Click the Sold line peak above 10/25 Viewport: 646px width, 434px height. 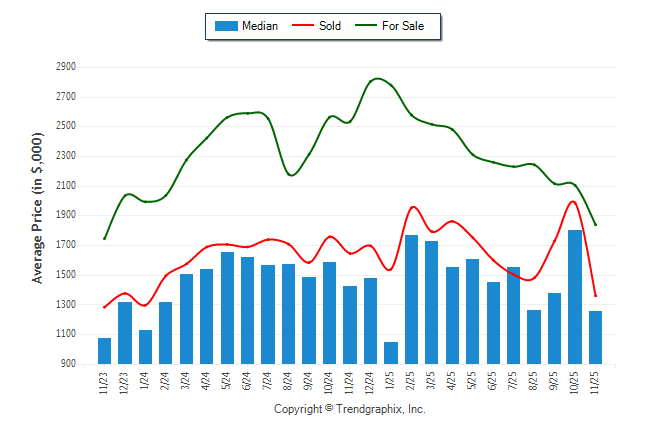[573, 201]
